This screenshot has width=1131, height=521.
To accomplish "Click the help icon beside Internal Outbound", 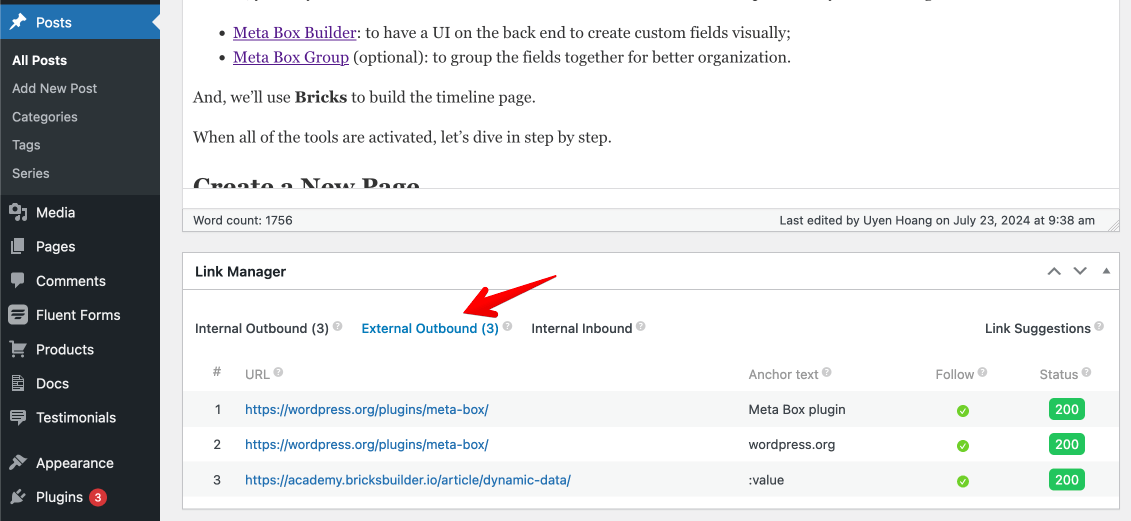I will pyautogui.click(x=338, y=326).
